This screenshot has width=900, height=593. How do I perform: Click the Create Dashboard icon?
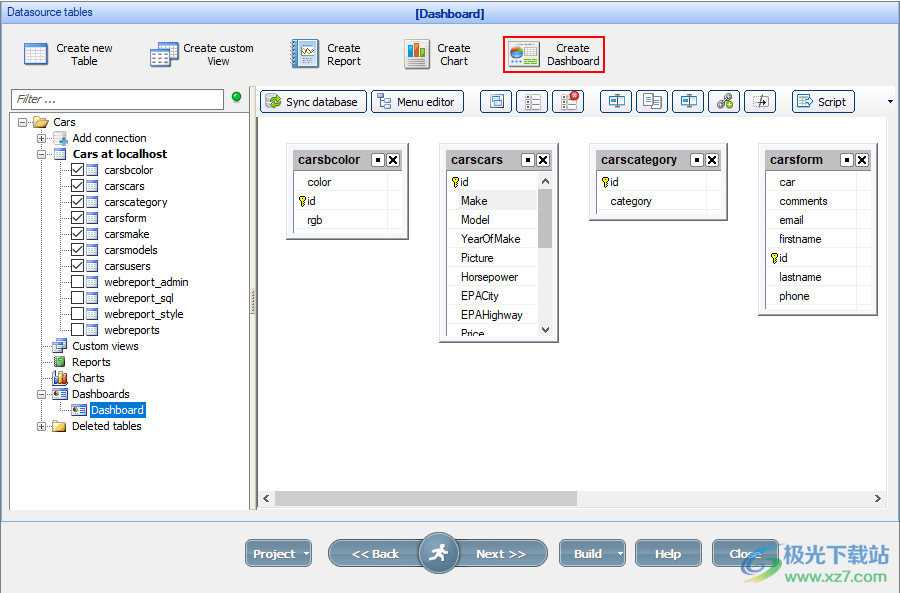pos(524,55)
